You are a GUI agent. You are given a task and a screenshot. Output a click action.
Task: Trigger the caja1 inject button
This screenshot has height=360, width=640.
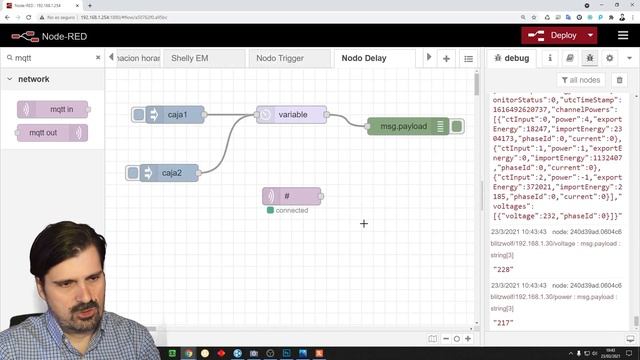(138, 115)
